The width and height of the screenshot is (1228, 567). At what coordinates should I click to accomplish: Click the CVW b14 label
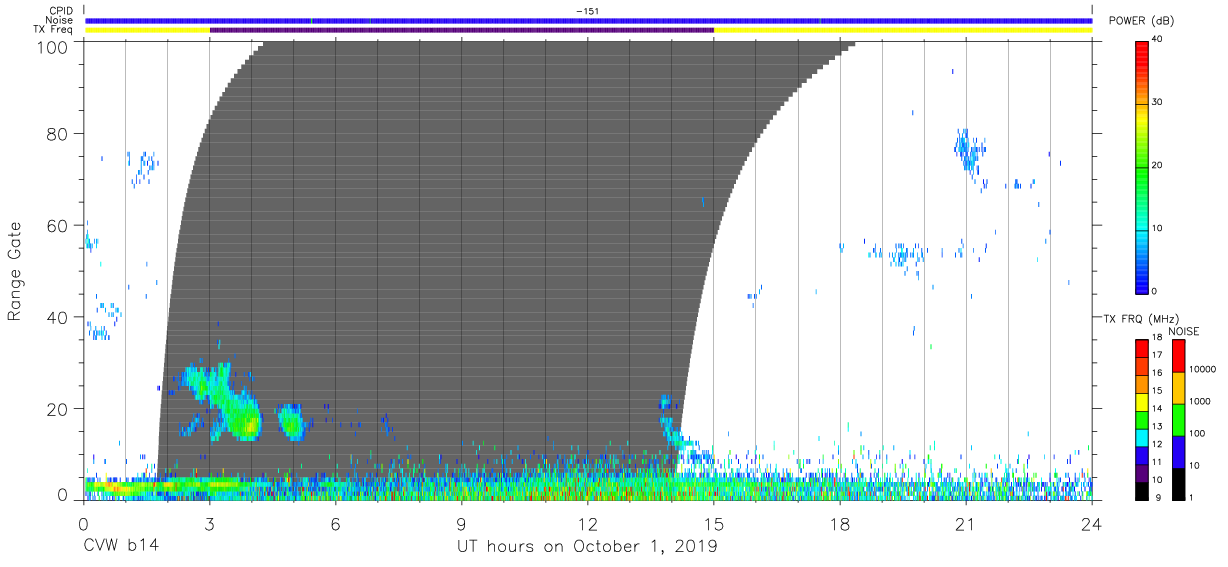coord(120,547)
